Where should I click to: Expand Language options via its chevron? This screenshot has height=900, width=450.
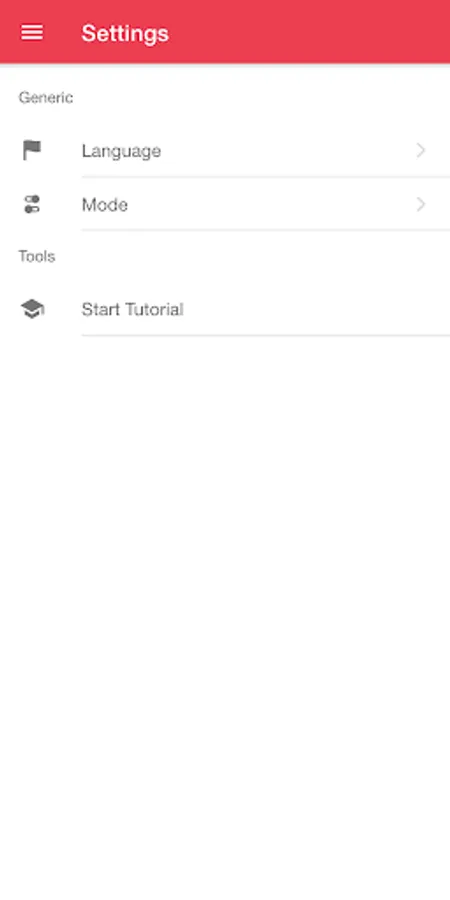[421, 150]
